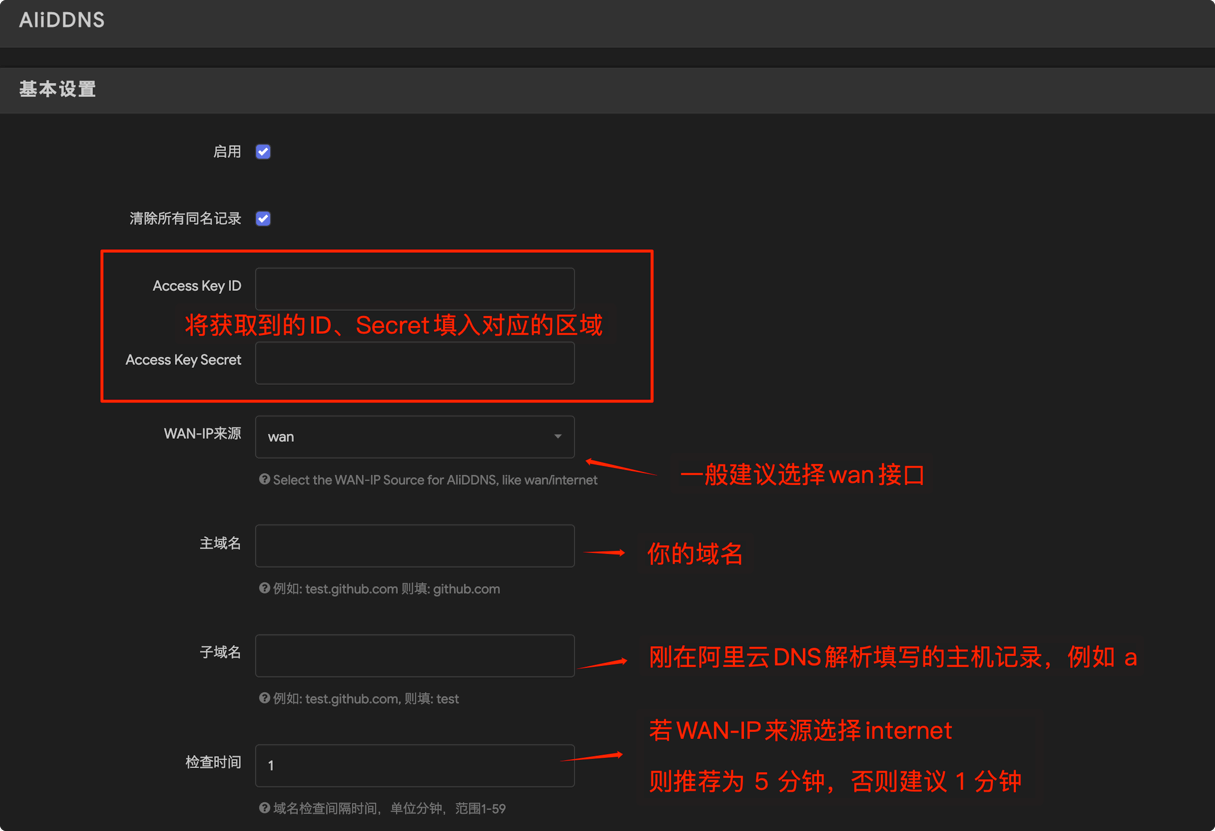Click the 启用 label text
This screenshot has height=831, width=1215.
227,152
